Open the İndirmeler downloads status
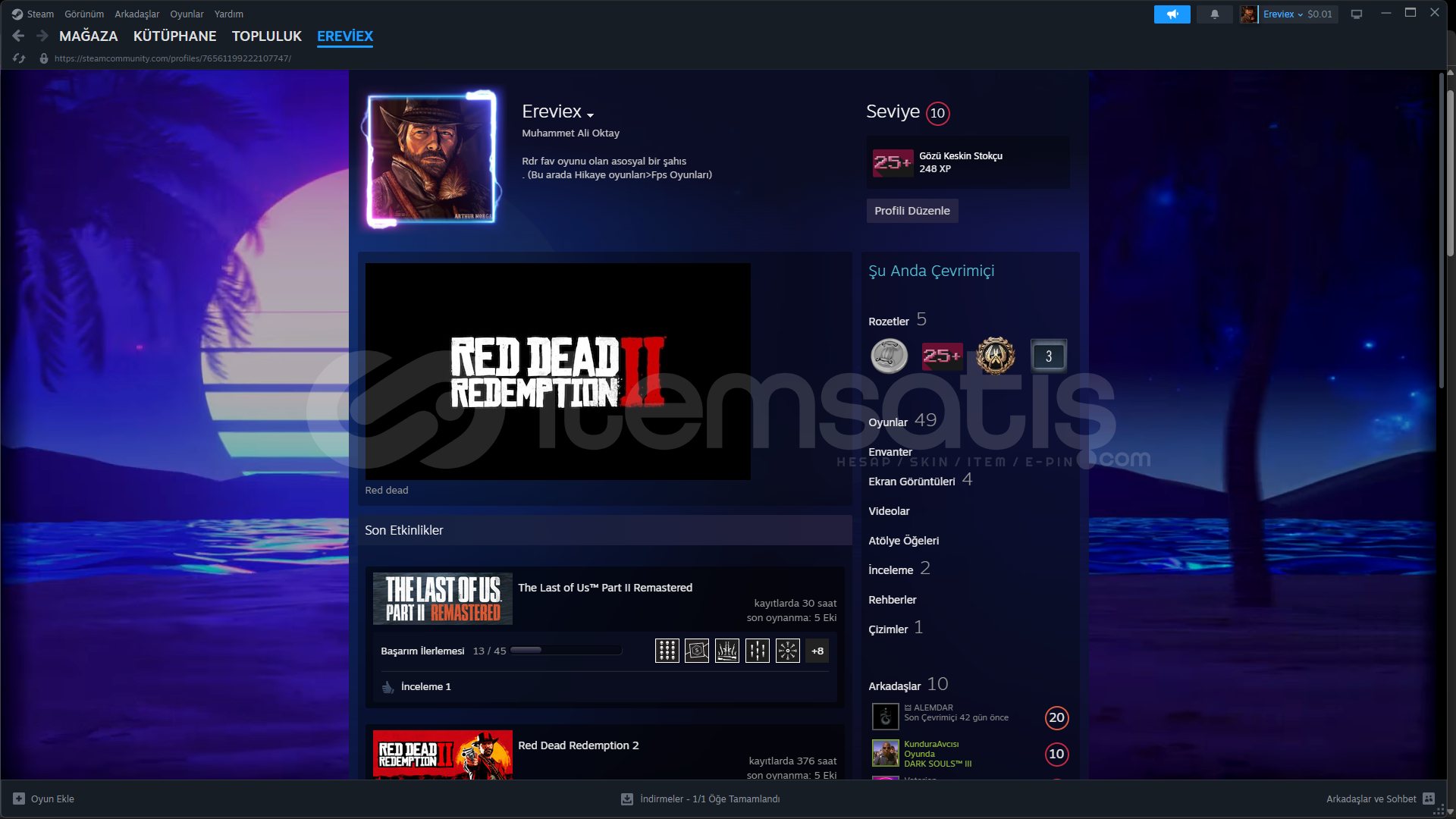Screen dimensions: 1456x819 pyautogui.click(x=709, y=799)
